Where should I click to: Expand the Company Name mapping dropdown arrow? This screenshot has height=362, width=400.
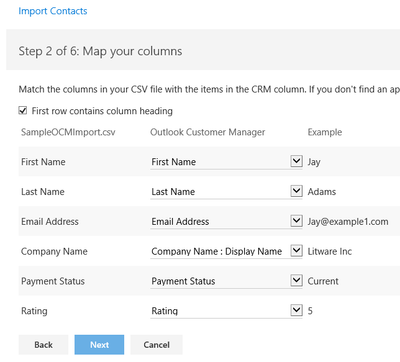pos(296,250)
